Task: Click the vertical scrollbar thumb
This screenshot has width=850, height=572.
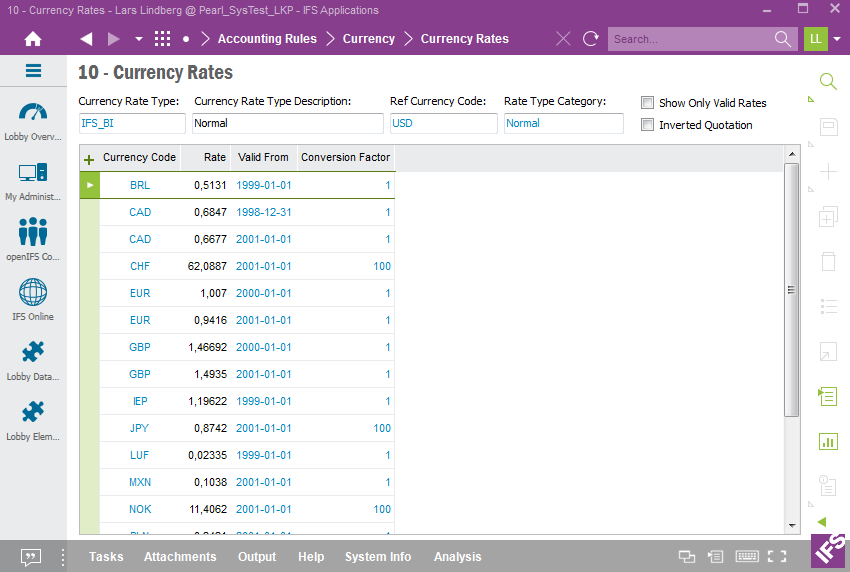Action: (791, 290)
